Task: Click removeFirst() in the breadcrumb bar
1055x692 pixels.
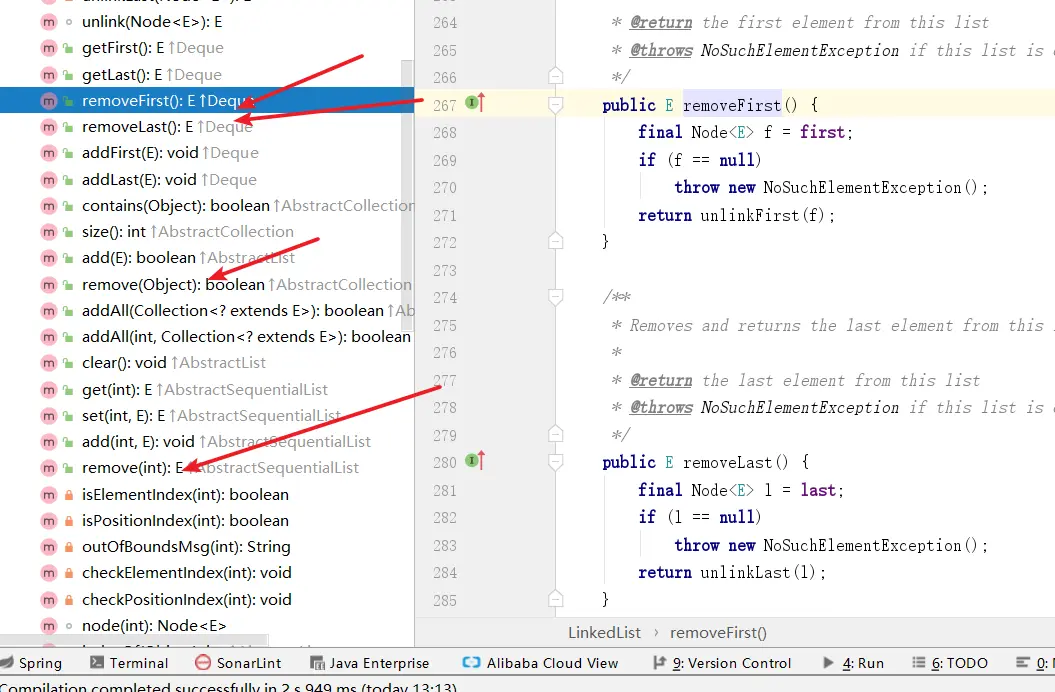Action: [718, 633]
